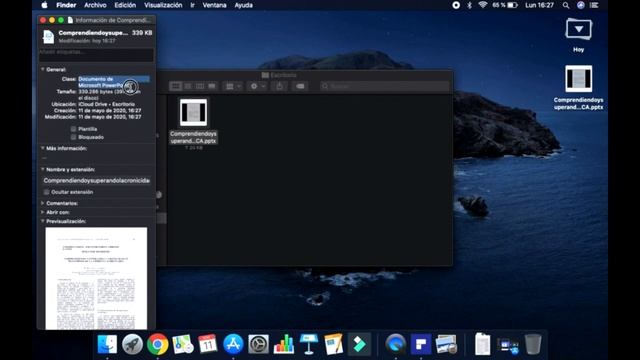This screenshot has width=640, height=360.
Task: Launch Launchpad rocket icon in Dock
Action: point(132,344)
